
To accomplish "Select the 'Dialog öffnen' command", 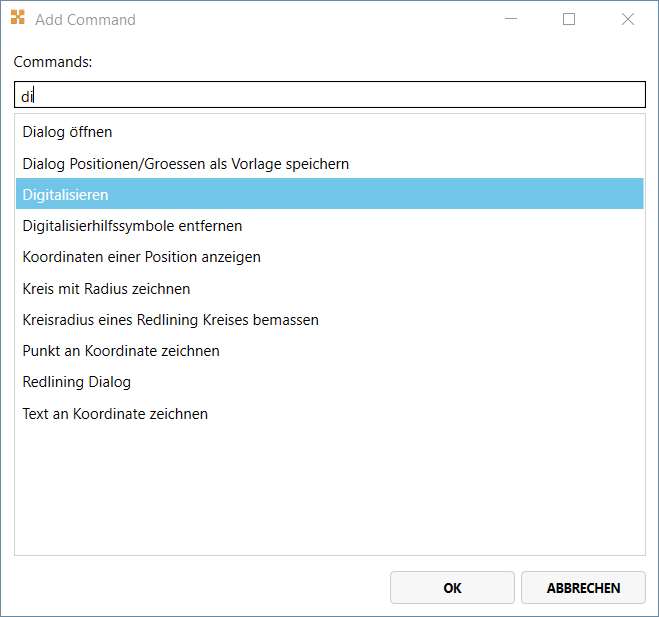I will click(67, 131).
